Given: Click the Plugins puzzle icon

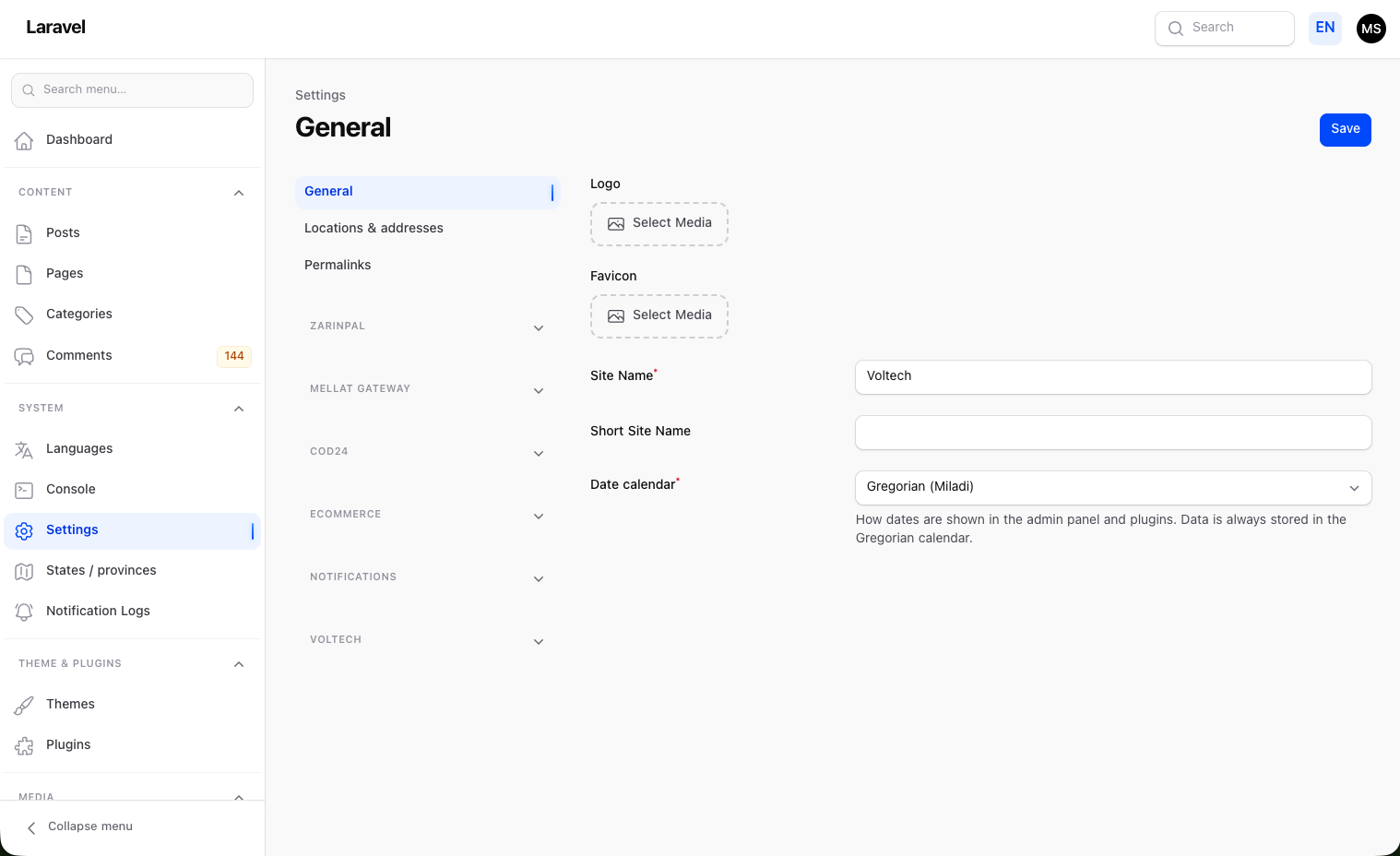Looking at the screenshot, I should click(24, 745).
